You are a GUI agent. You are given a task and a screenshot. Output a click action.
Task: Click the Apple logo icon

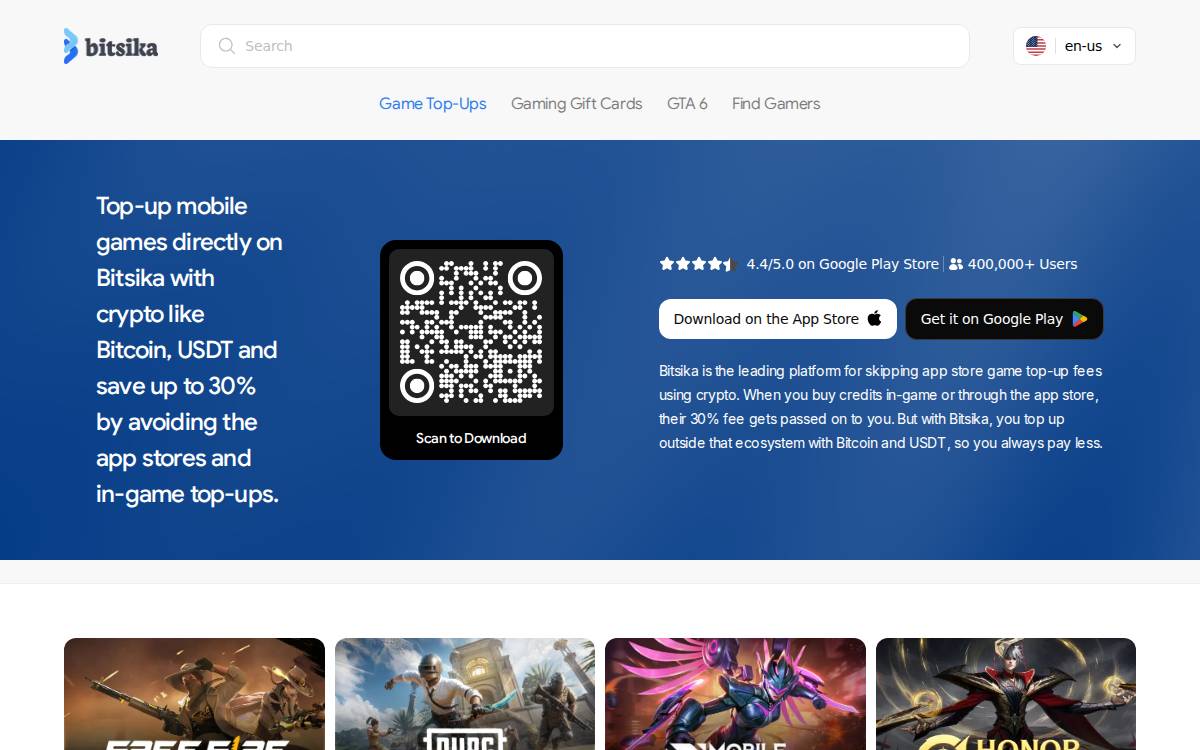[875, 319]
